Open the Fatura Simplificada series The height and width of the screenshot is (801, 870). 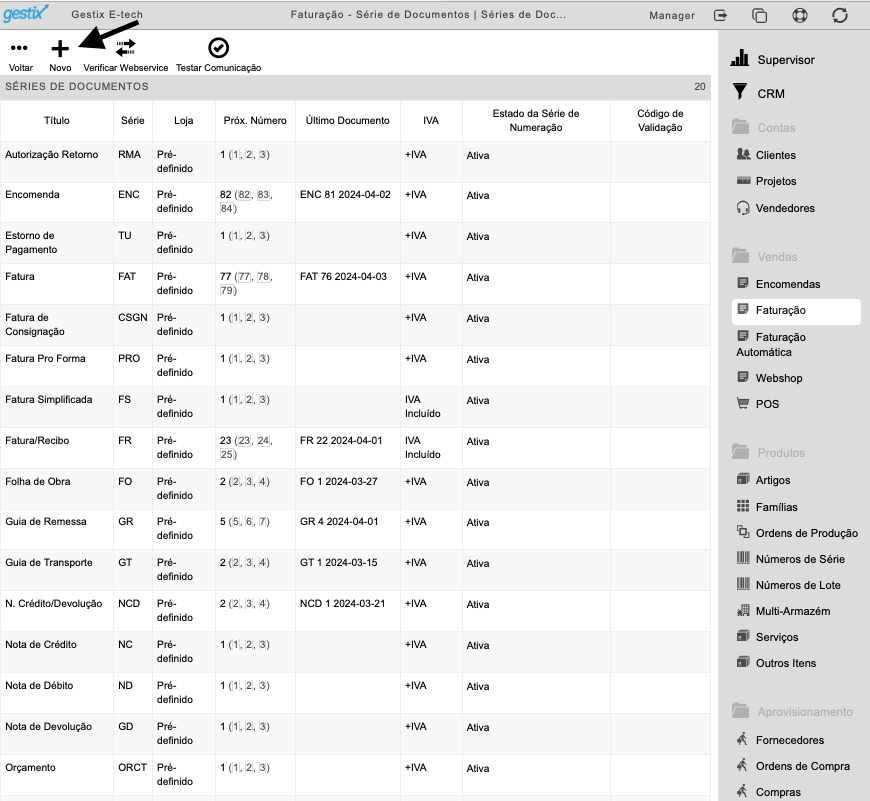click(48, 399)
